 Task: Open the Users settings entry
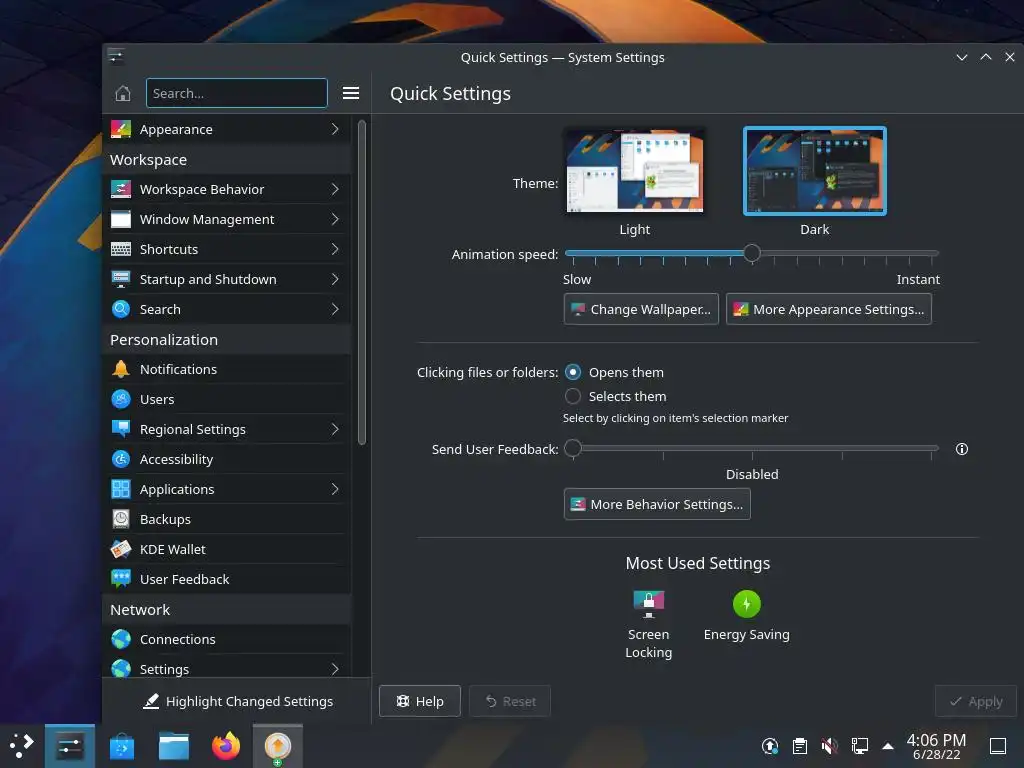coord(227,399)
